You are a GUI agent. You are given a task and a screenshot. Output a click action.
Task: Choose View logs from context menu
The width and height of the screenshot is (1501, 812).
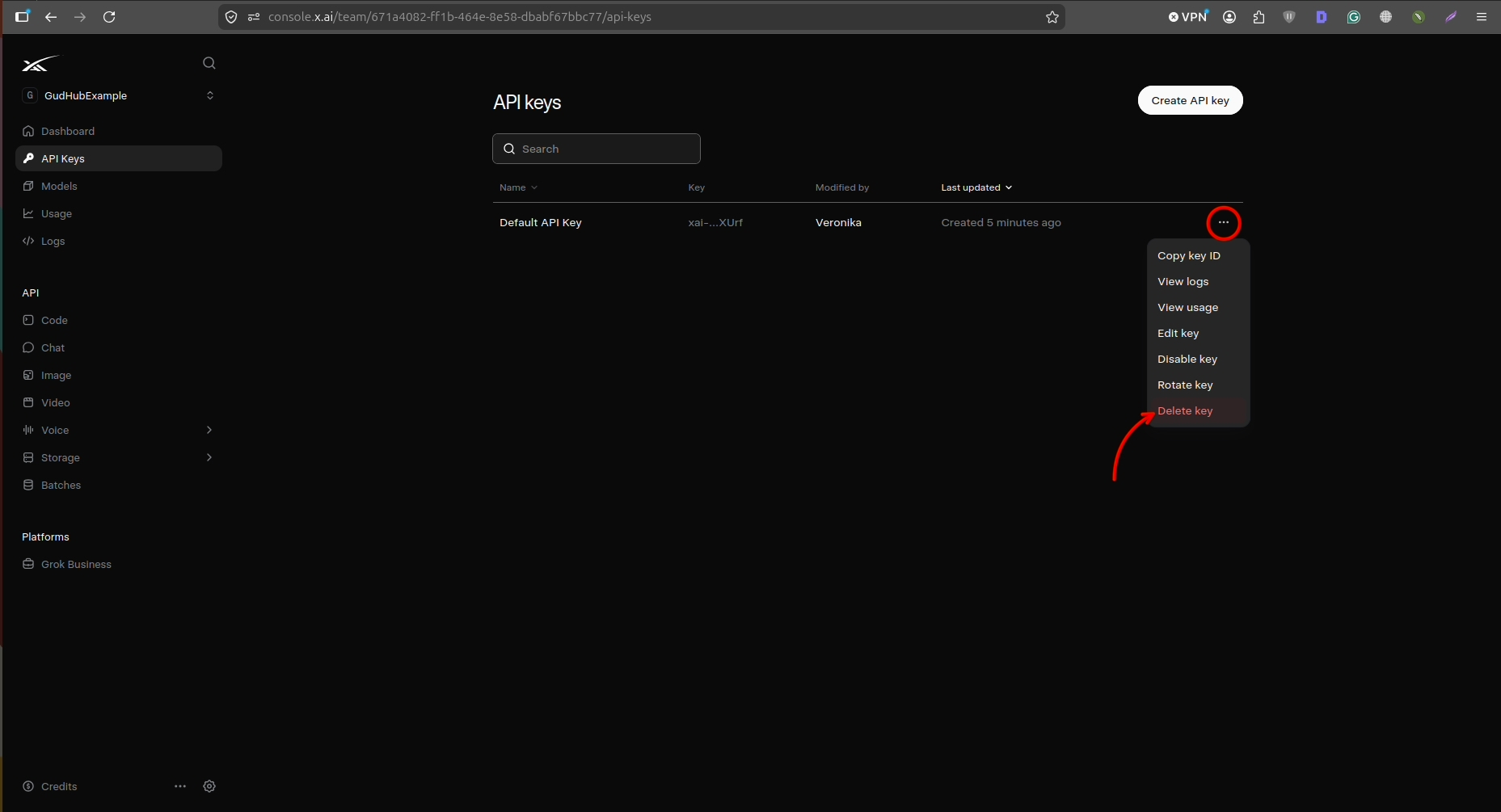click(1199, 281)
